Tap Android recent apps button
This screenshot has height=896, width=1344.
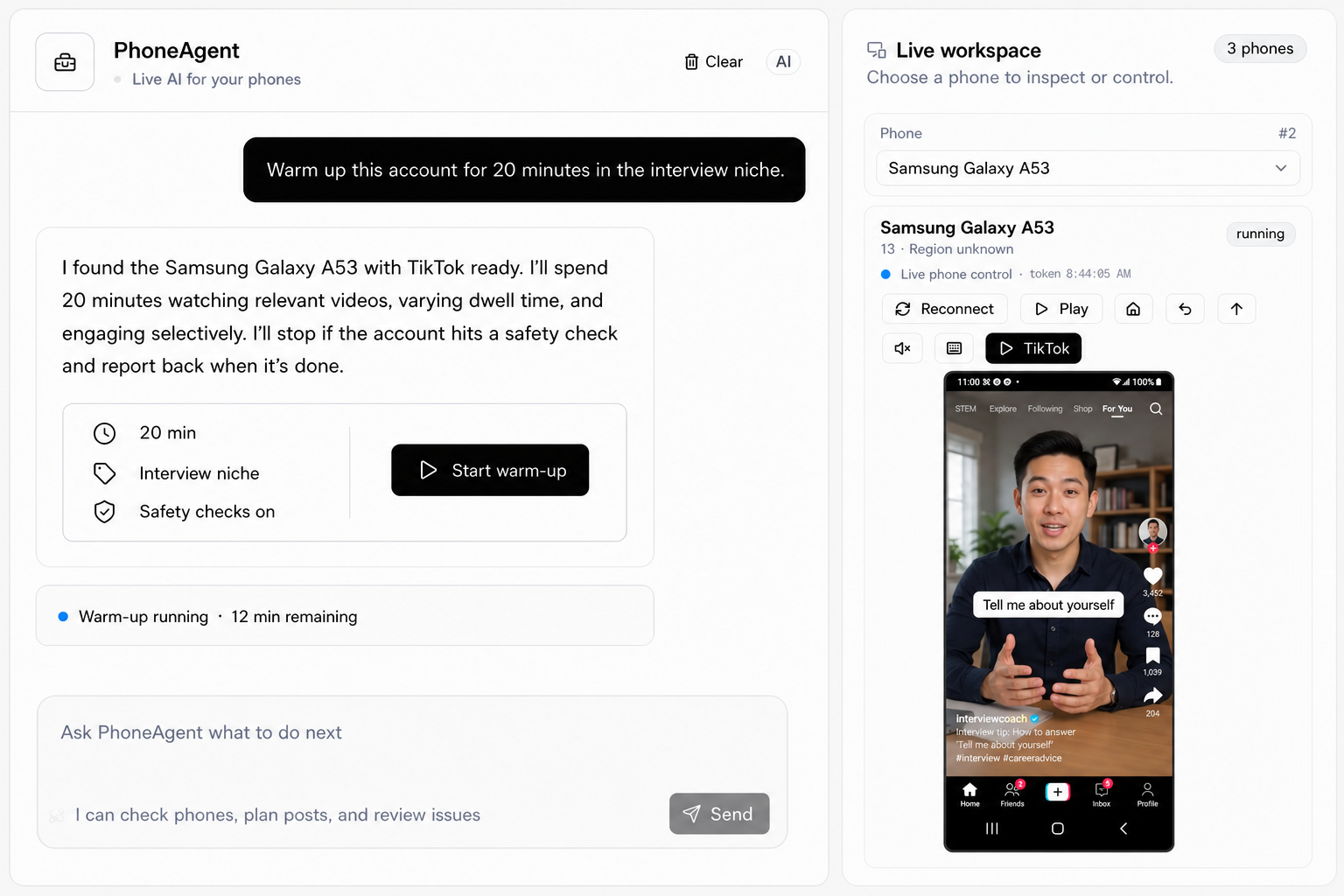click(991, 829)
